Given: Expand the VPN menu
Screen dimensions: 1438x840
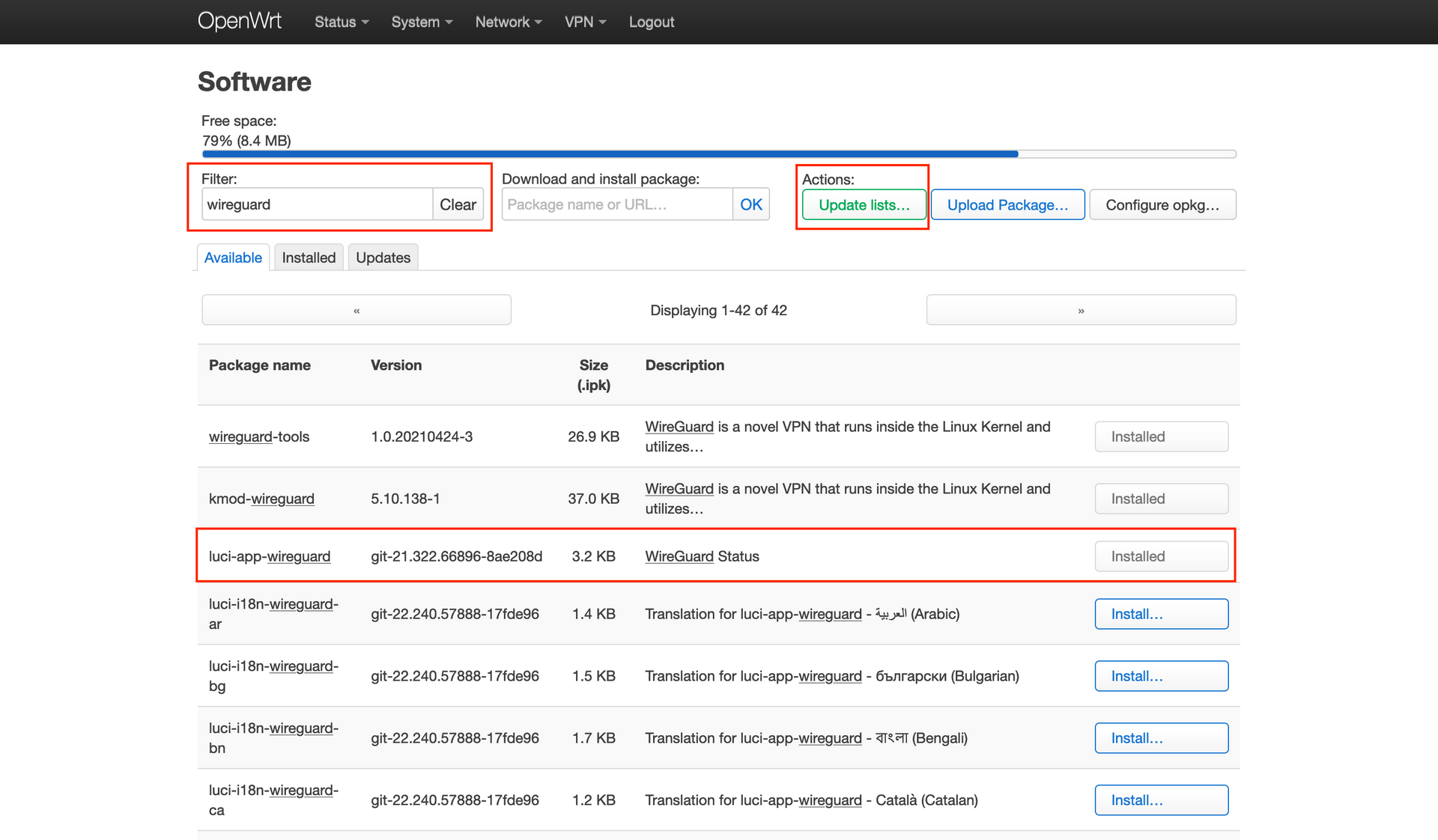Looking at the screenshot, I should pyautogui.click(x=585, y=22).
